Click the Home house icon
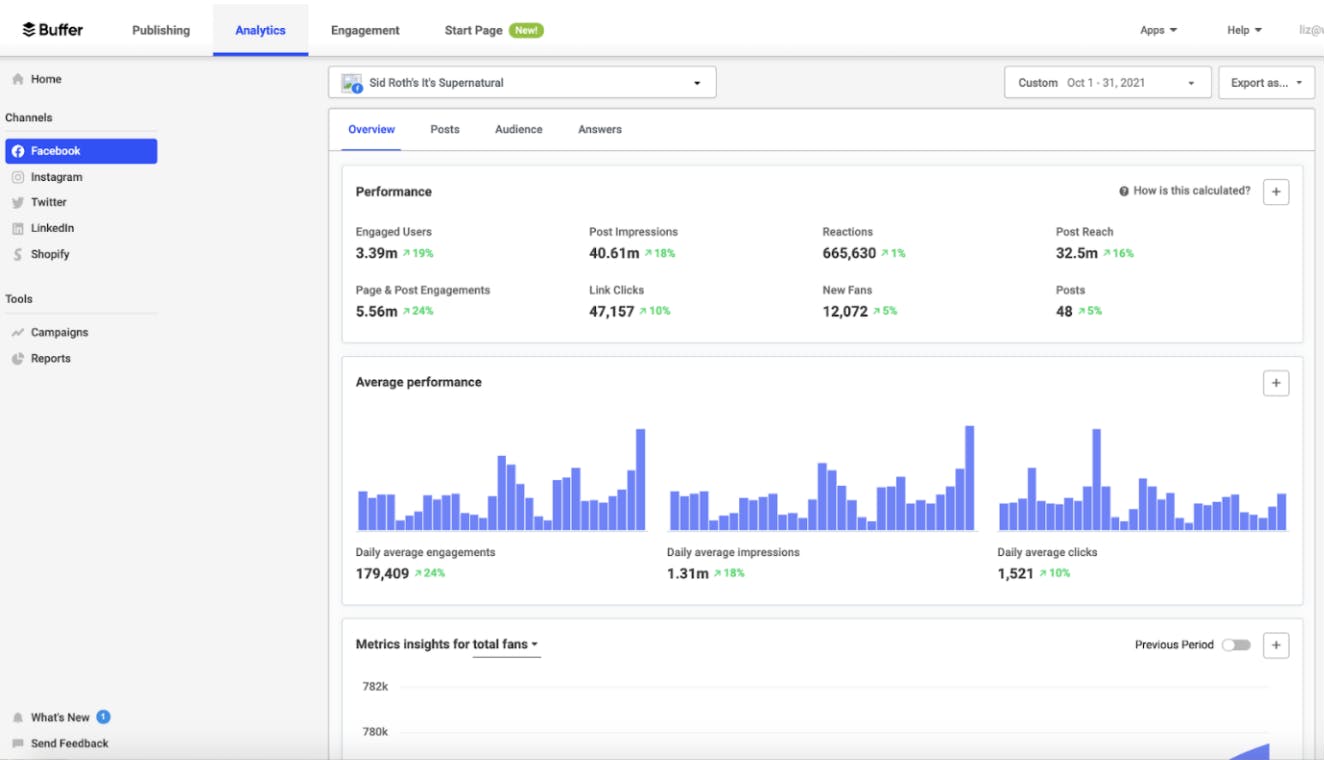Image resolution: width=1332 pixels, height=760 pixels. point(18,79)
